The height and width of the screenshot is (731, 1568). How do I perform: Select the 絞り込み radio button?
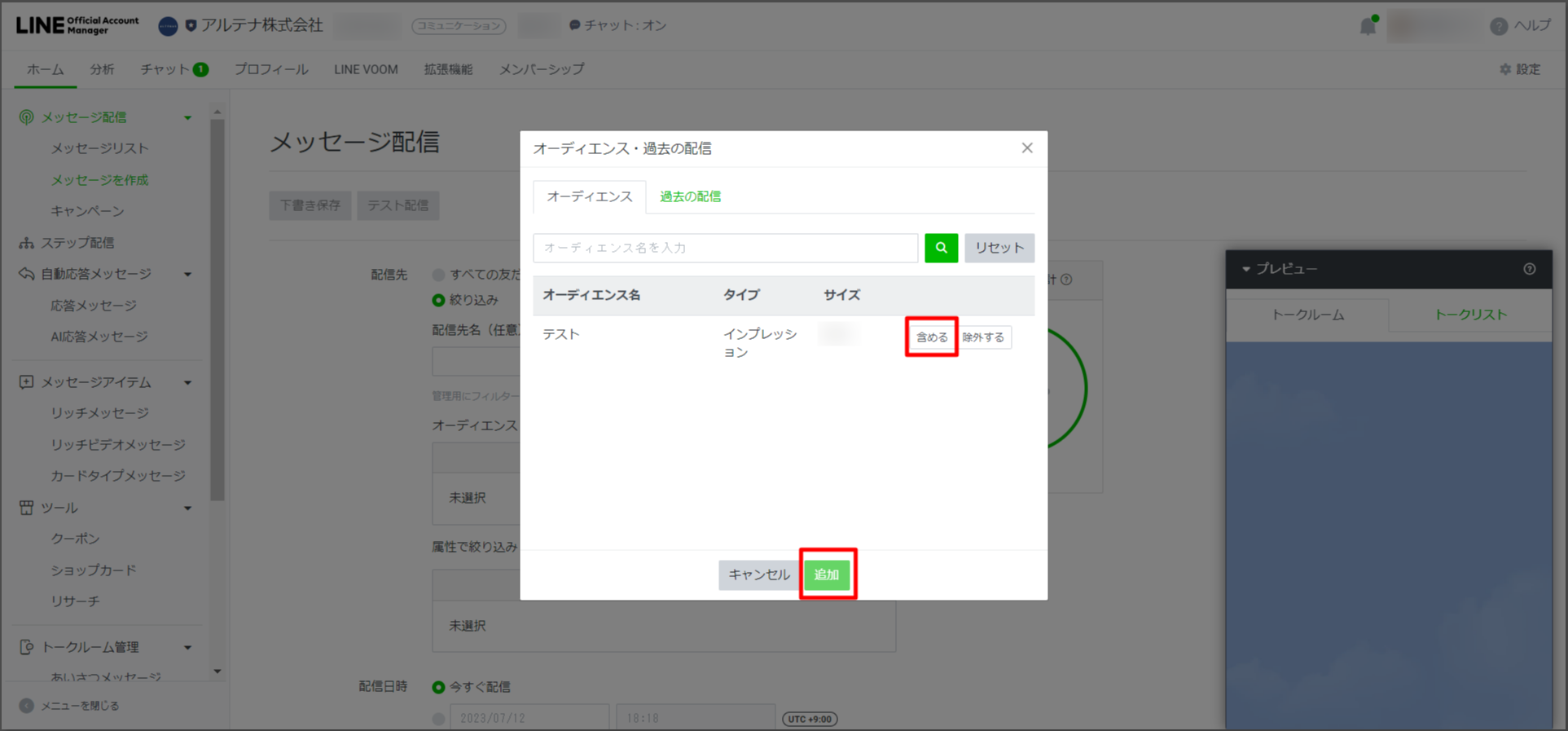438,300
